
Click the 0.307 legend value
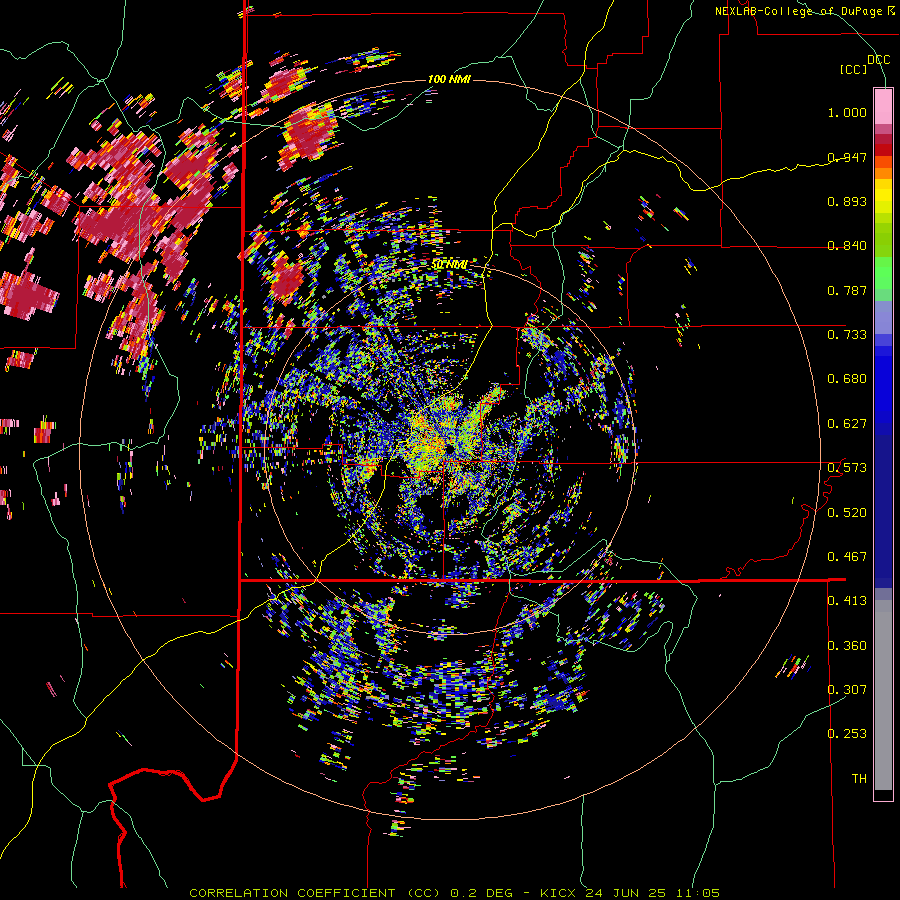tap(847, 690)
